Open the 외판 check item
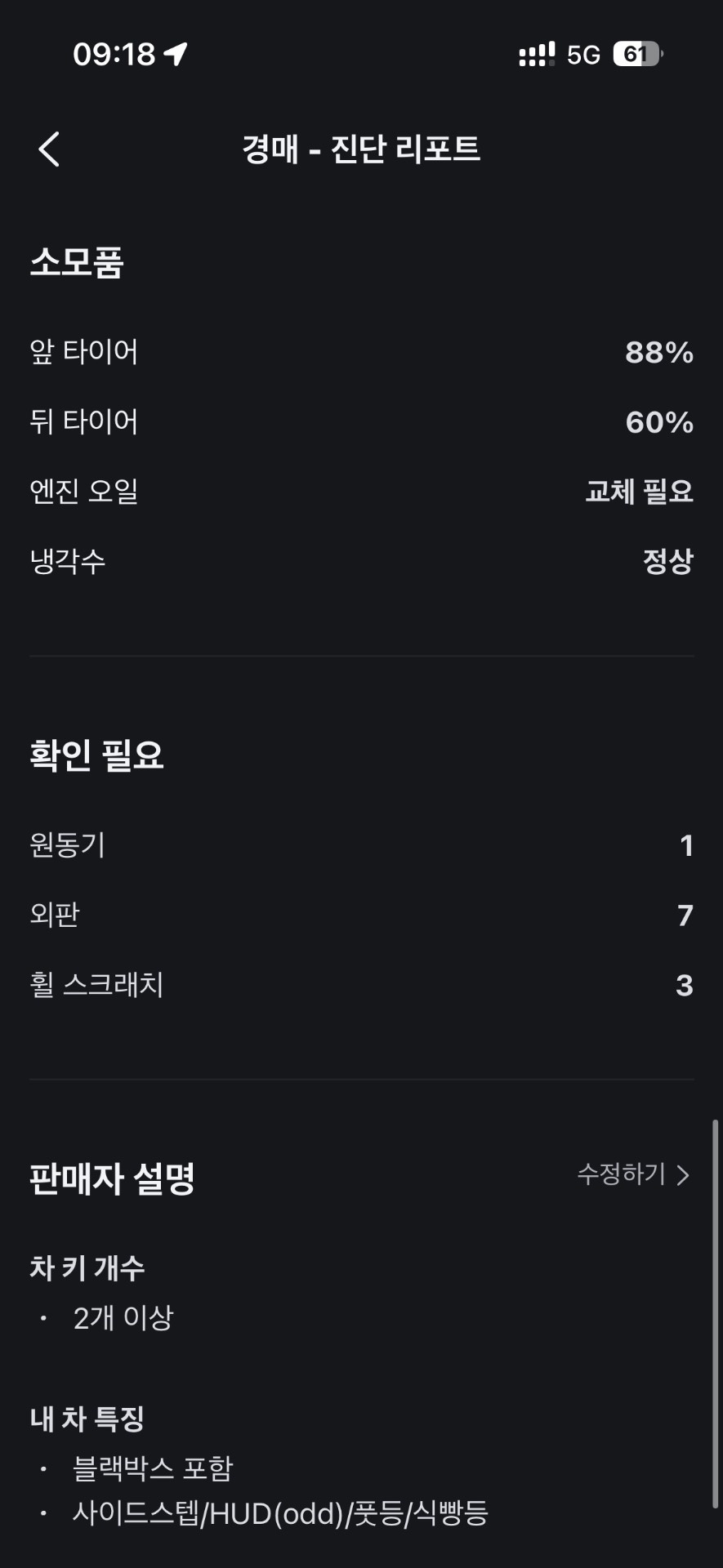 pyautogui.click(x=361, y=915)
